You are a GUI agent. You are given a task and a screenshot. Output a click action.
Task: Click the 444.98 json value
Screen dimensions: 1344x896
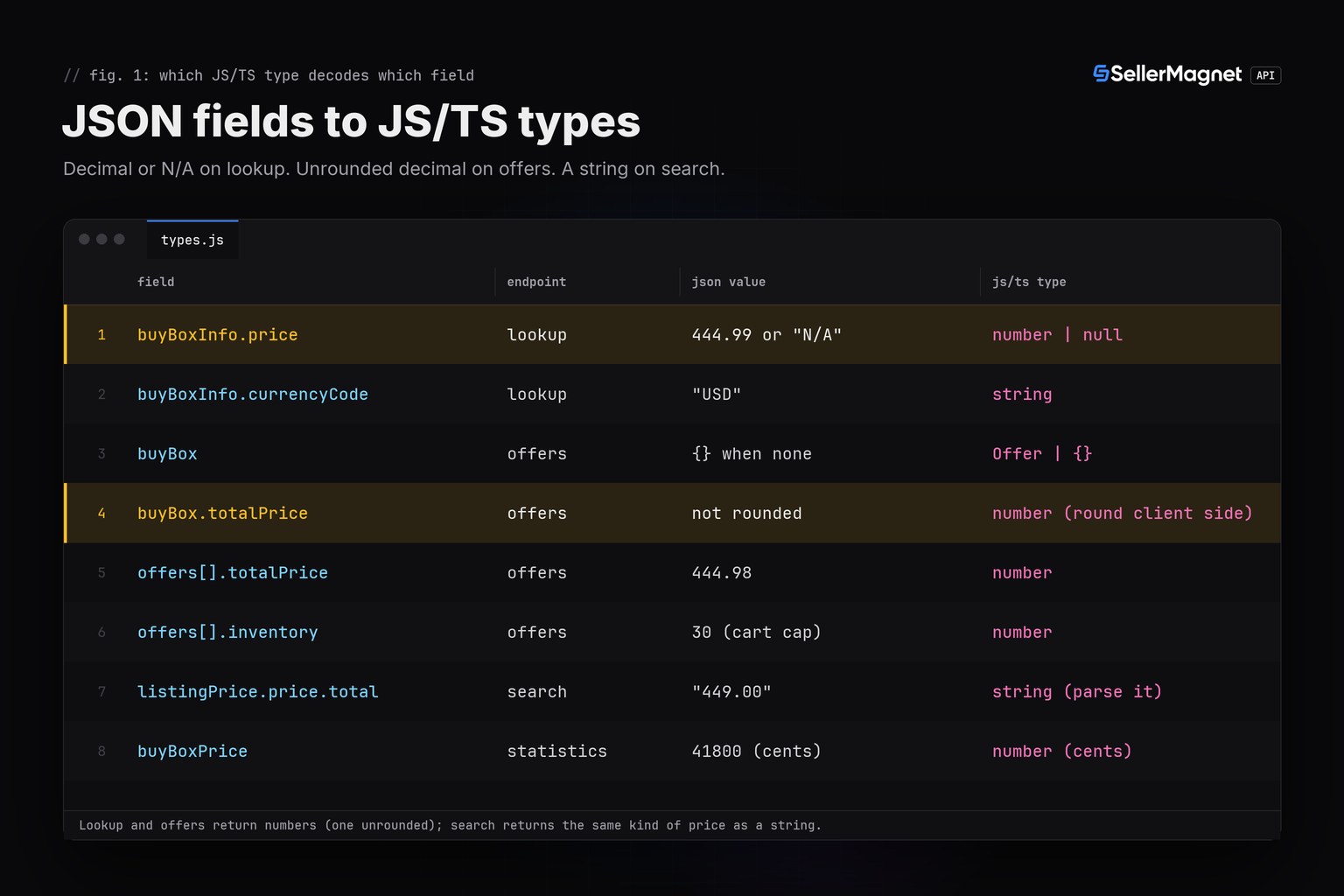(722, 573)
